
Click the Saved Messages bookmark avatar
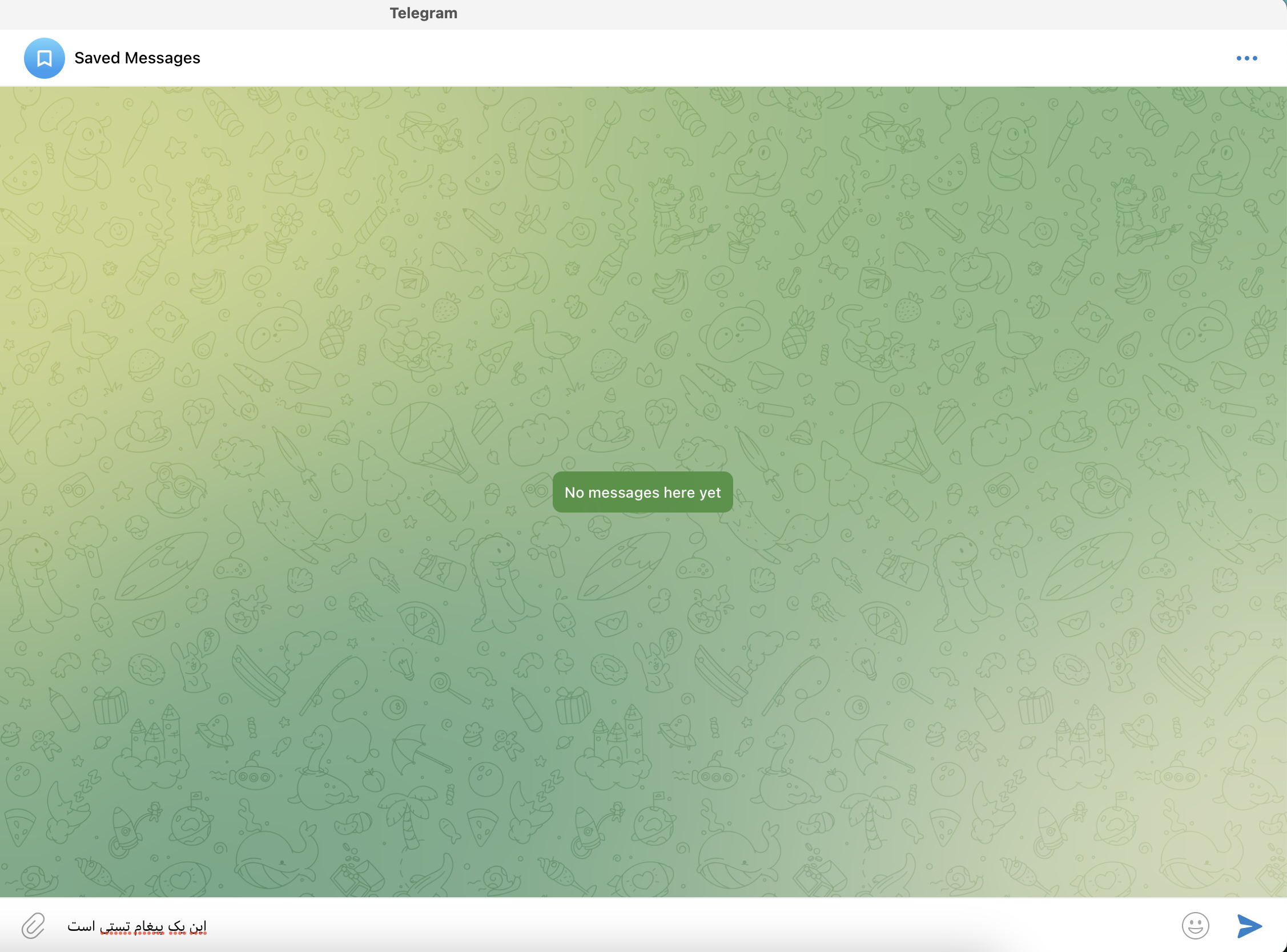point(45,58)
